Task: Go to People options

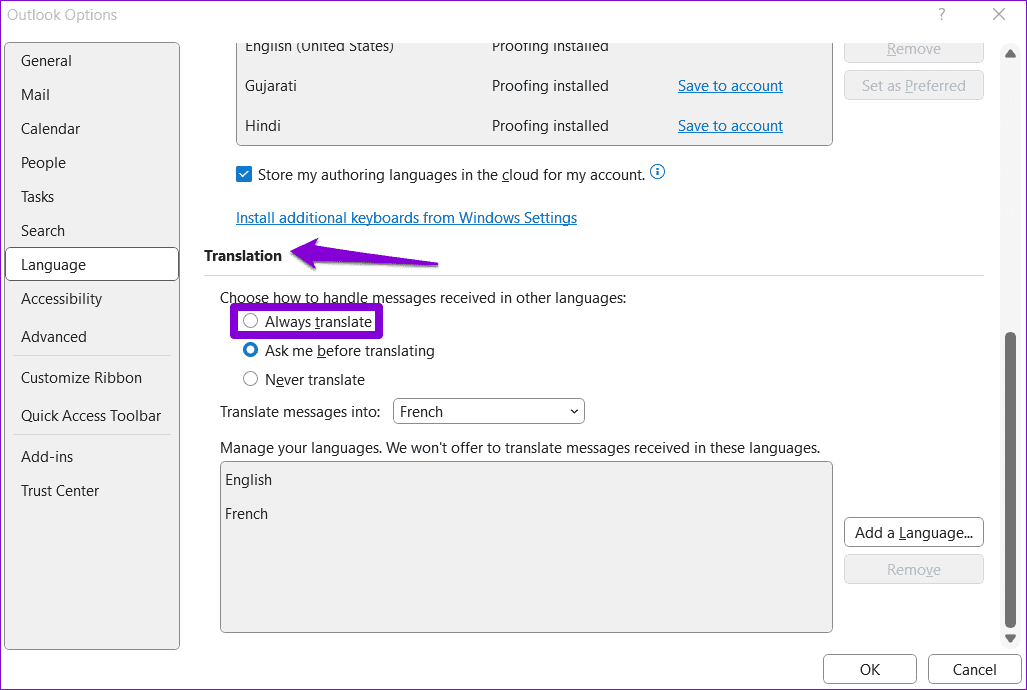Action: tap(92, 163)
